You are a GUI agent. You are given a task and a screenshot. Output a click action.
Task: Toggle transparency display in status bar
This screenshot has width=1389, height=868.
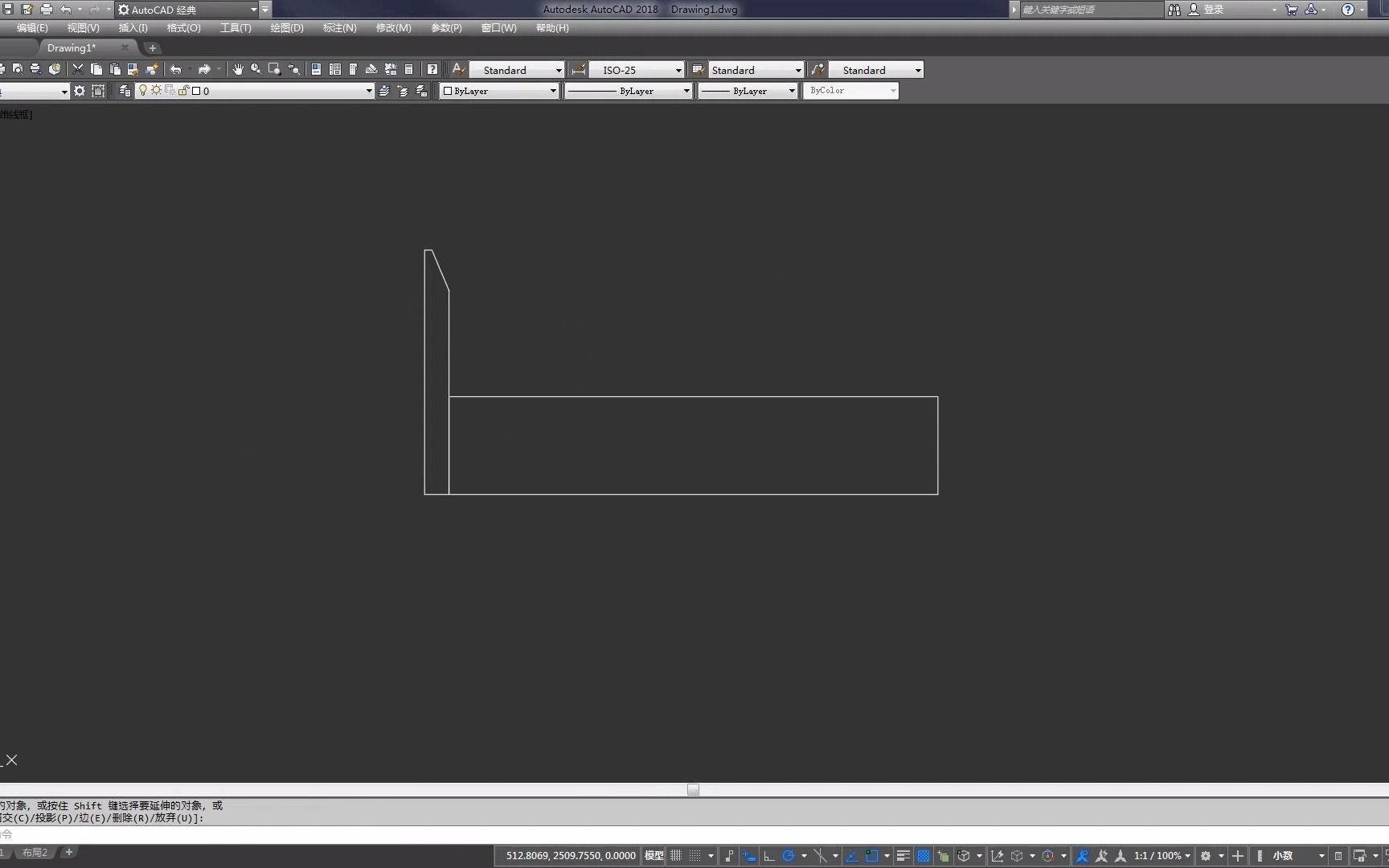924,856
